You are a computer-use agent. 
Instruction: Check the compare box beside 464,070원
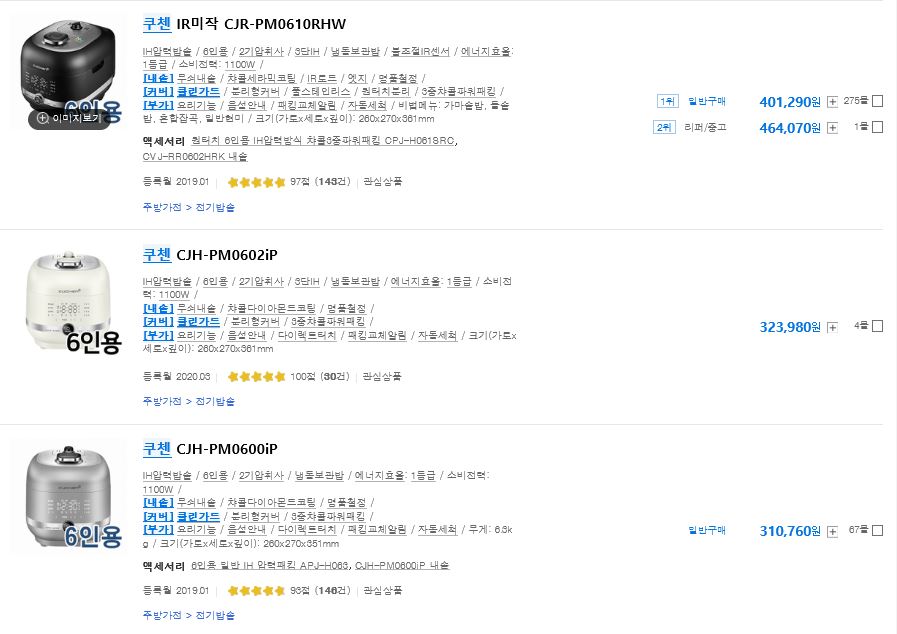878,127
